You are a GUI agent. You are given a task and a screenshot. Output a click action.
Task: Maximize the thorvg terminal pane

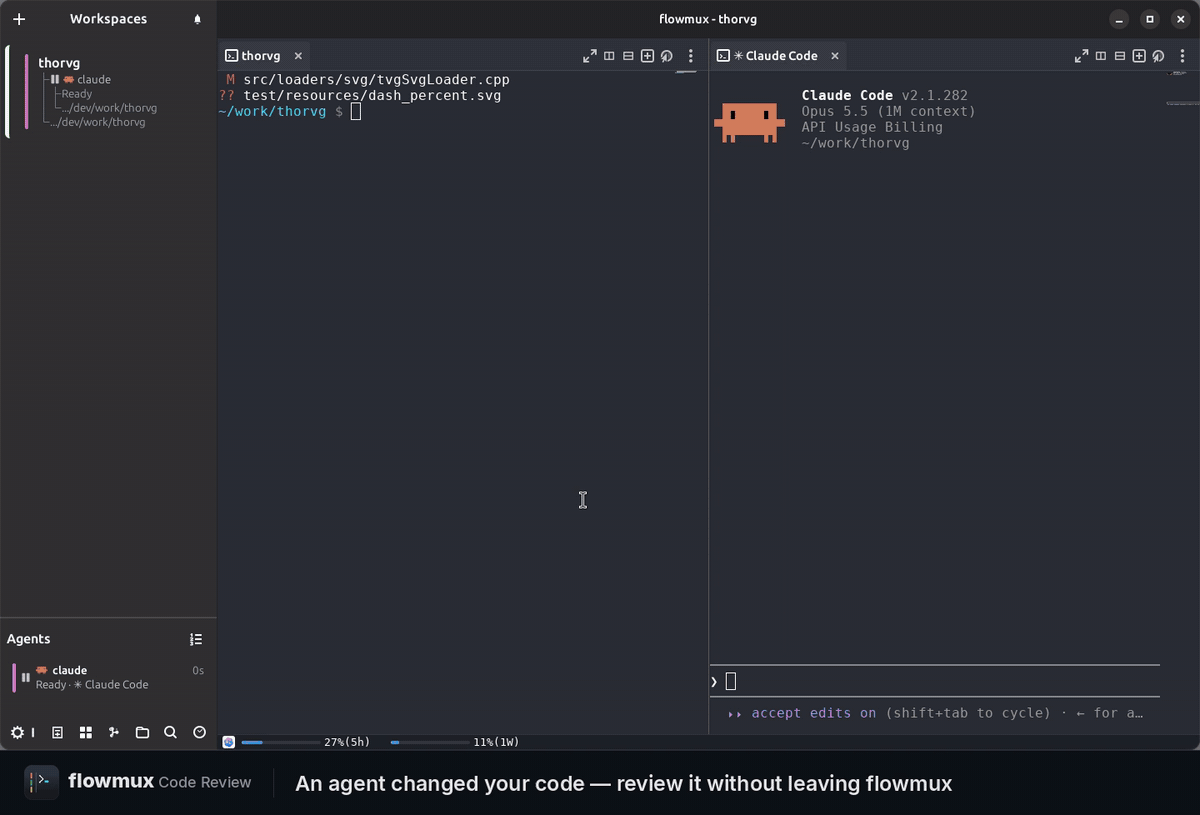(x=590, y=56)
